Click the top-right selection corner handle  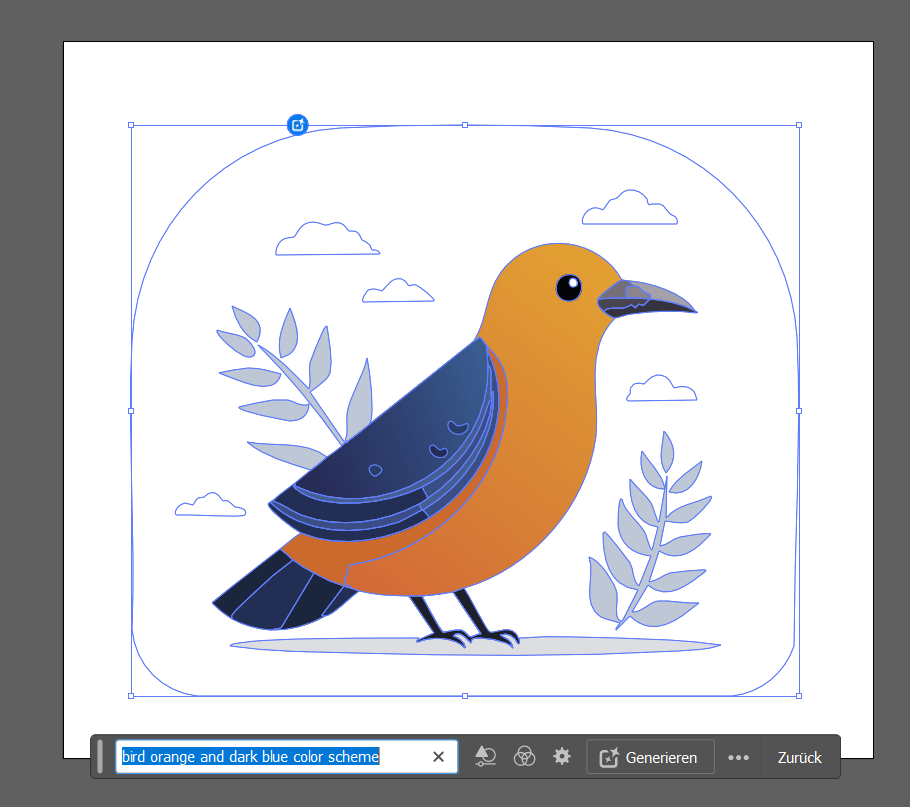pyautogui.click(x=798, y=125)
